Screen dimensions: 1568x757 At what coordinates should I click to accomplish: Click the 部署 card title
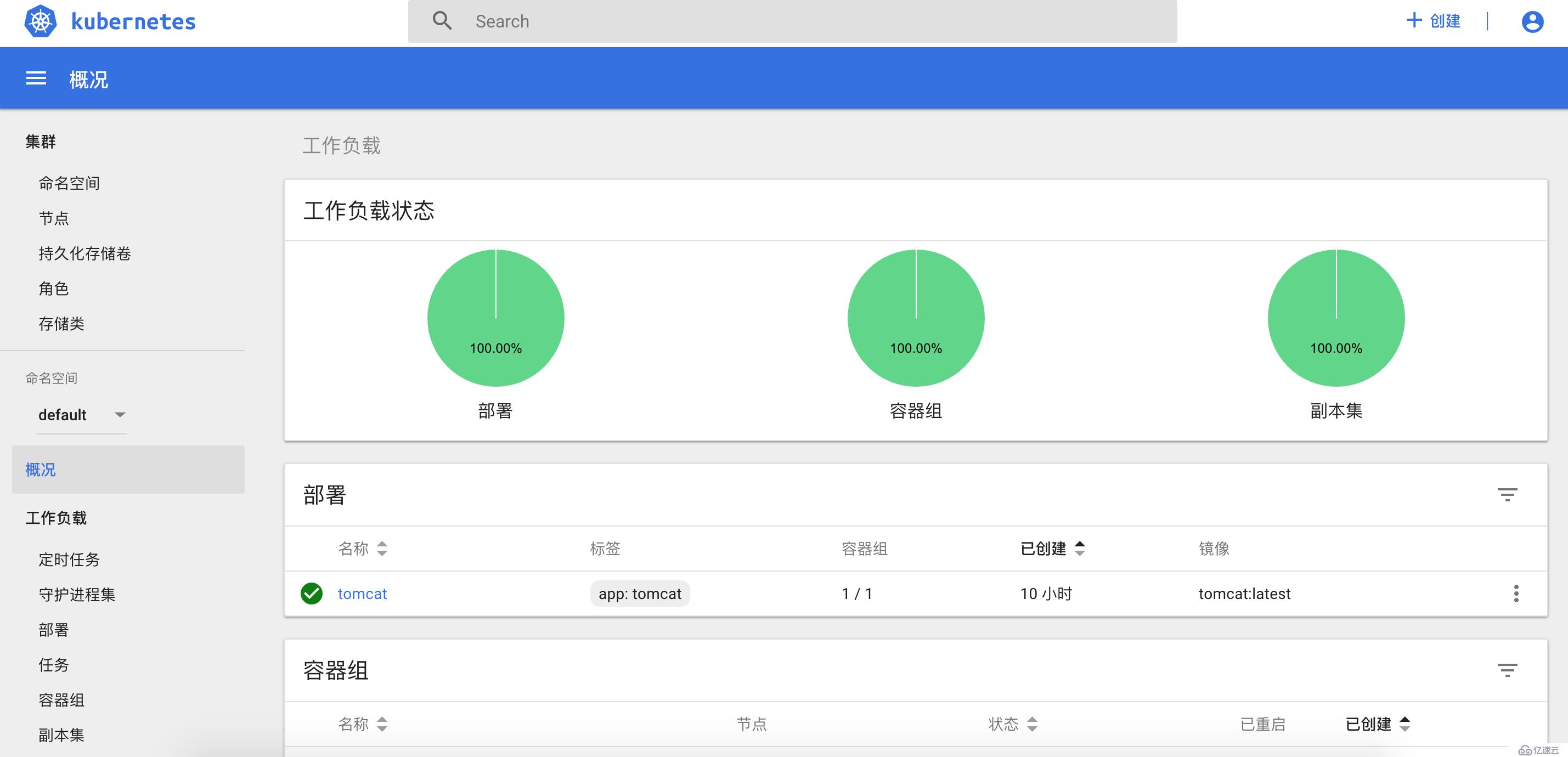324,495
